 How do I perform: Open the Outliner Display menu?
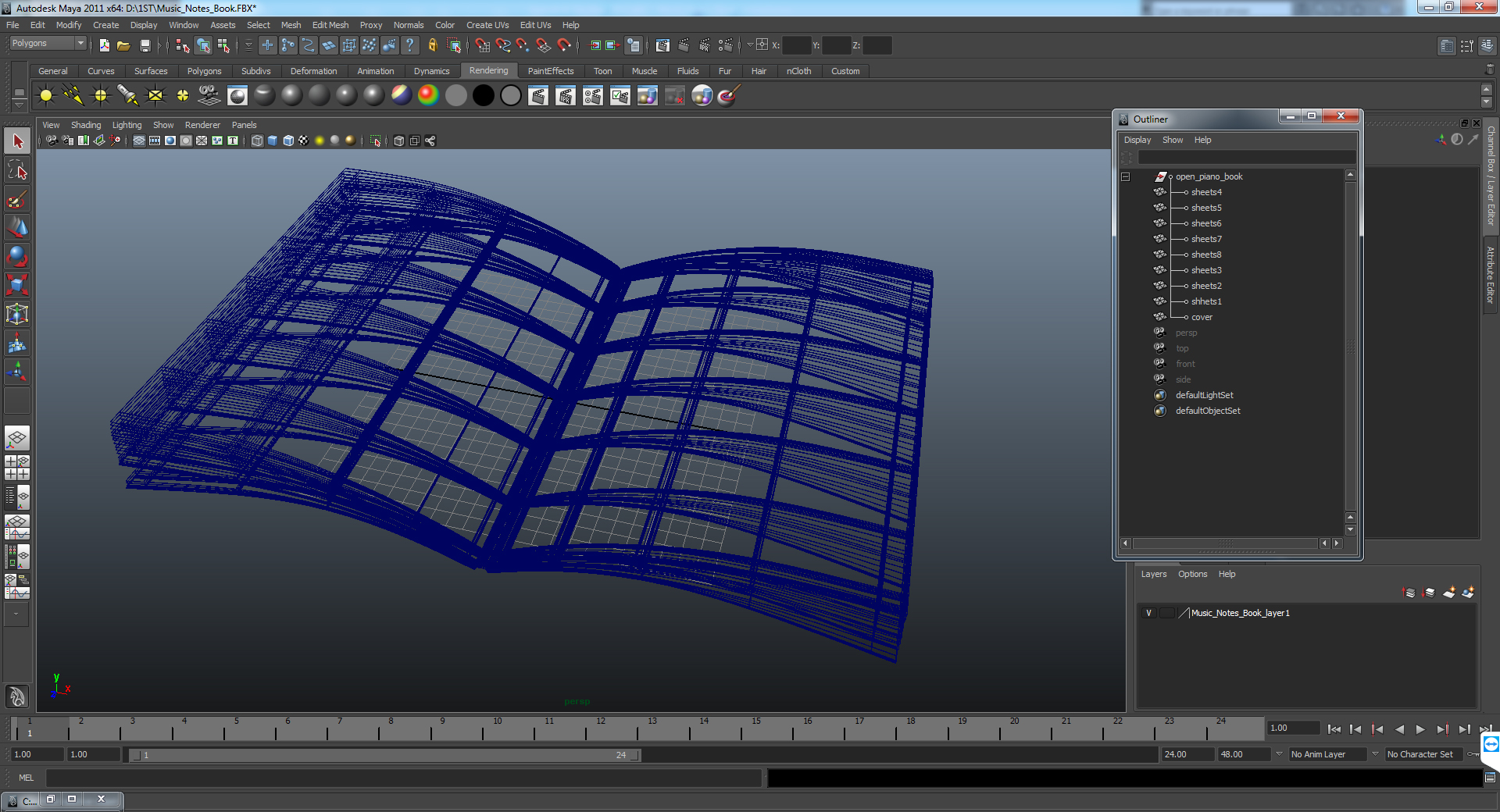tap(1137, 140)
